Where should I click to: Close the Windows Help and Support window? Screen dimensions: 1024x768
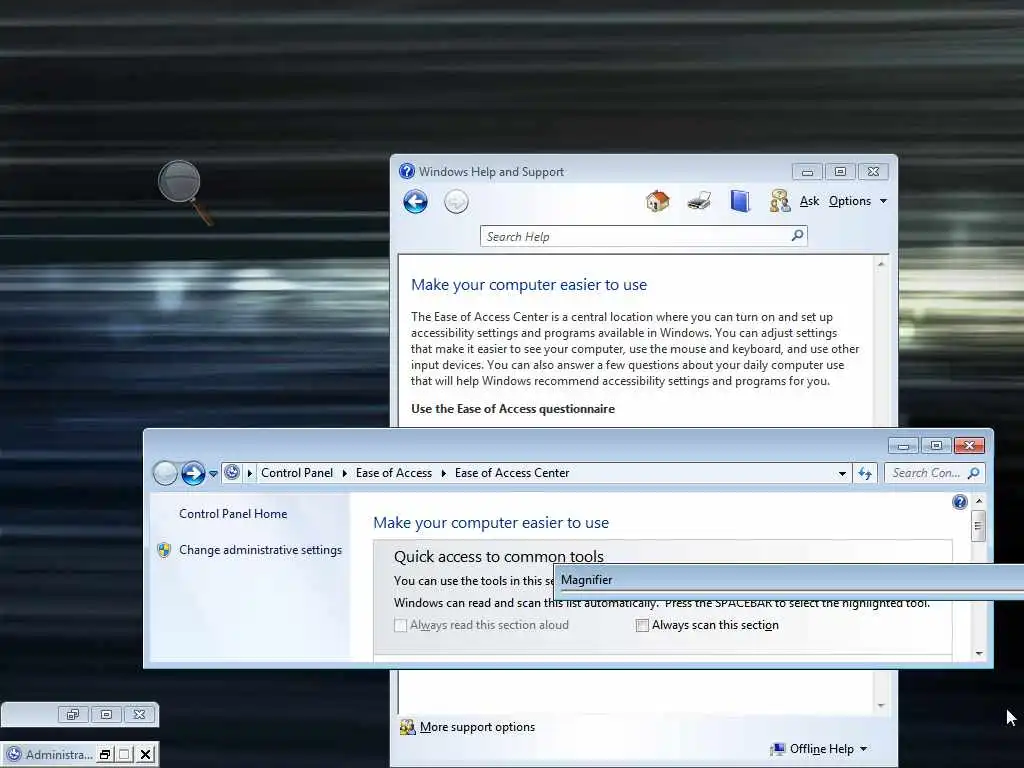pyautogui.click(x=873, y=172)
